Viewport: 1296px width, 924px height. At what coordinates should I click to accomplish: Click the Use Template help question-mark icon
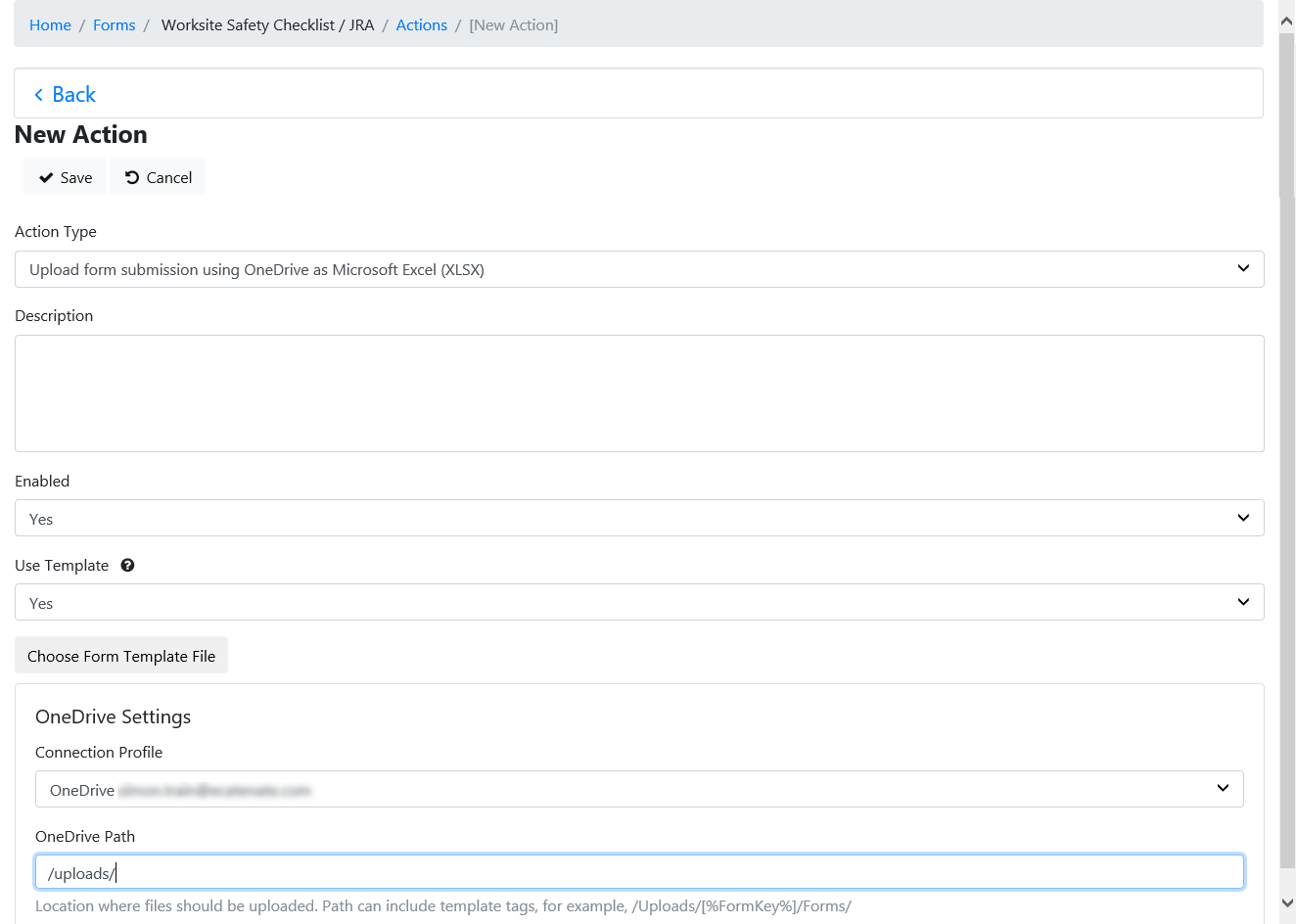coord(127,566)
